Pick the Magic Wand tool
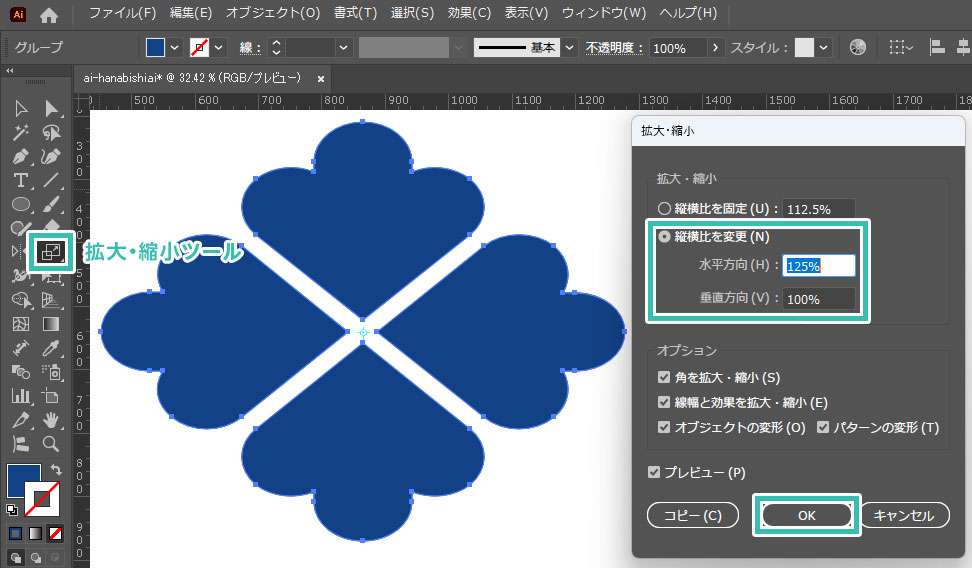 [20, 132]
